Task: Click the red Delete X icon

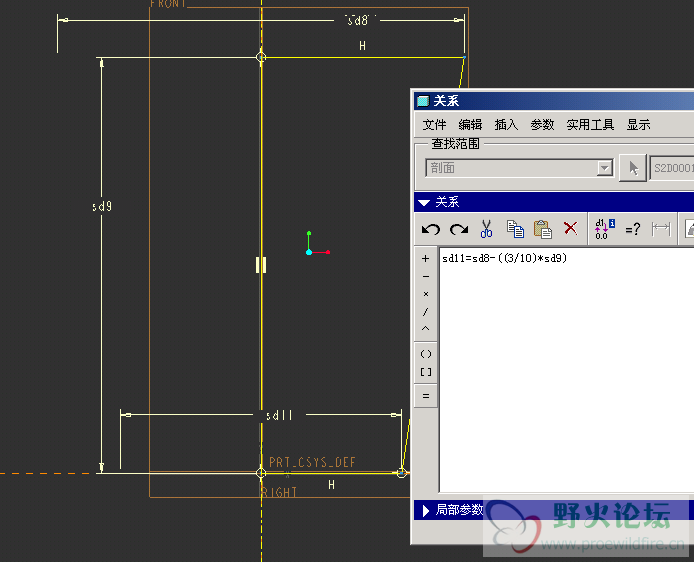Action: pyautogui.click(x=571, y=228)
